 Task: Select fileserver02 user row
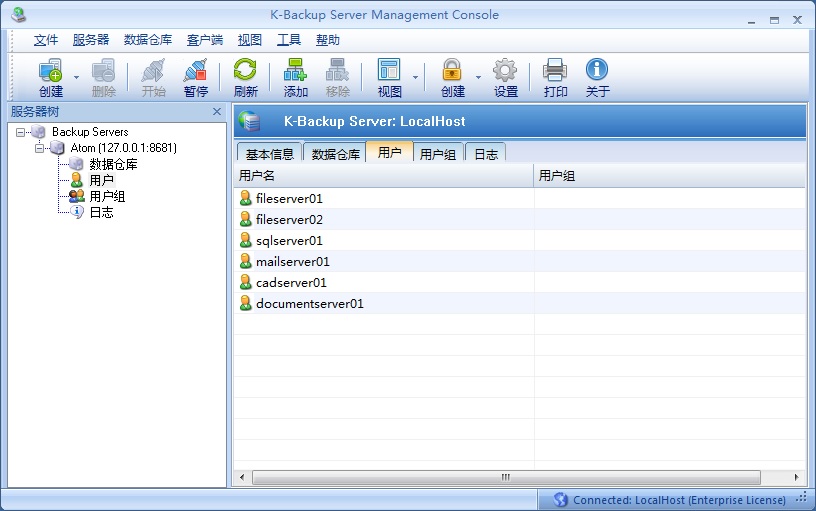point(520,220)
